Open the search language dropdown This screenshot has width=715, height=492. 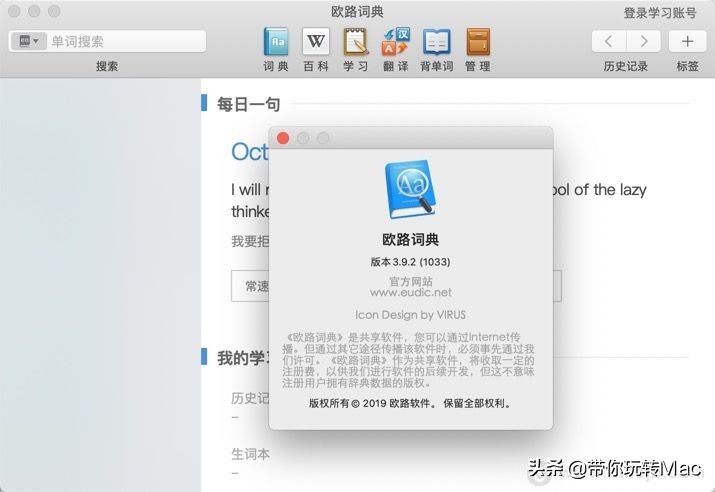tap(29, 41)
